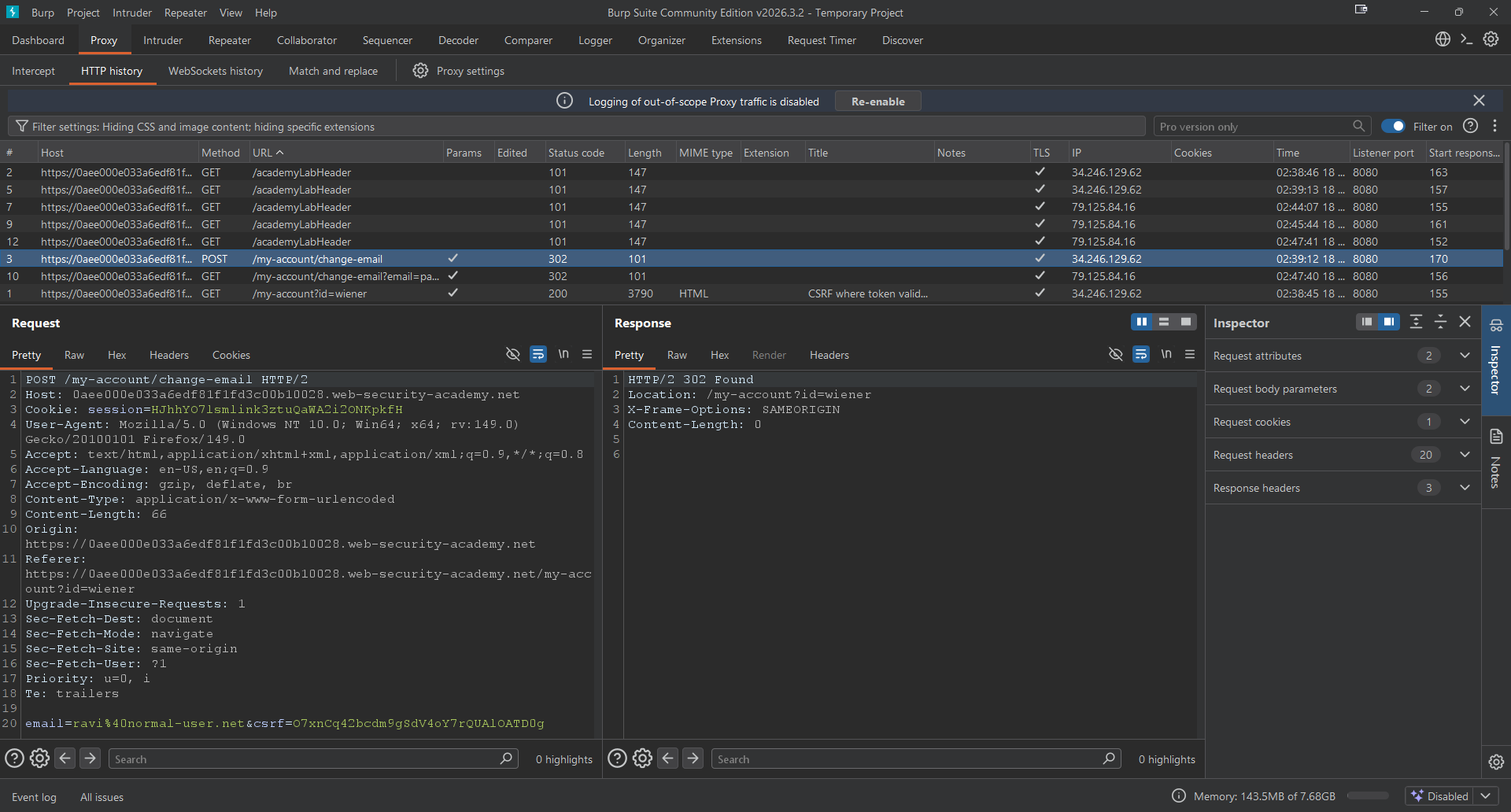Viewport: 1511px width, 812px height.
Task: Close the Inspector panel
Action: click(1465, 322)
